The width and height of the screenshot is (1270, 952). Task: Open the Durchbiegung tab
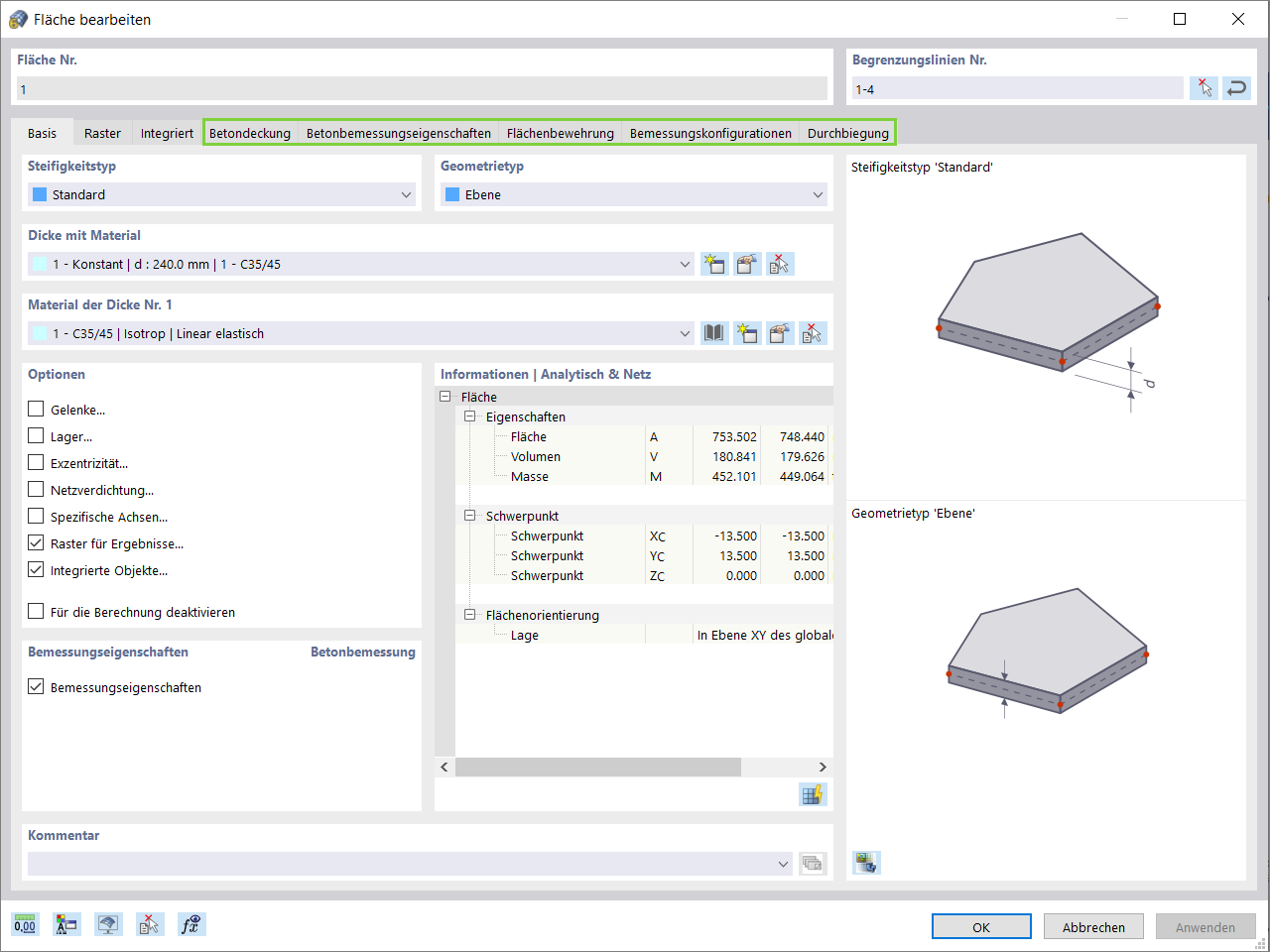point(848,133)
